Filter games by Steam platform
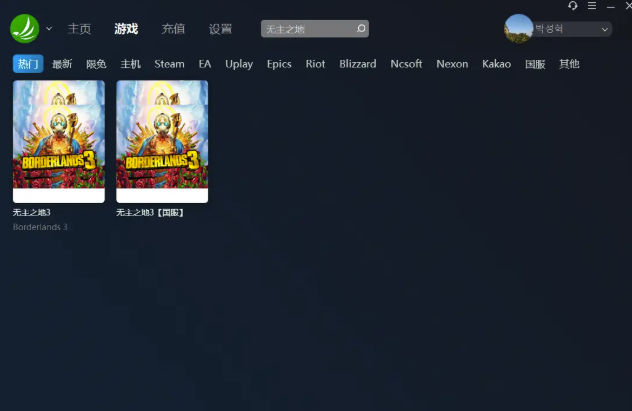The image size is (632, 411). (x=169, y=64)
